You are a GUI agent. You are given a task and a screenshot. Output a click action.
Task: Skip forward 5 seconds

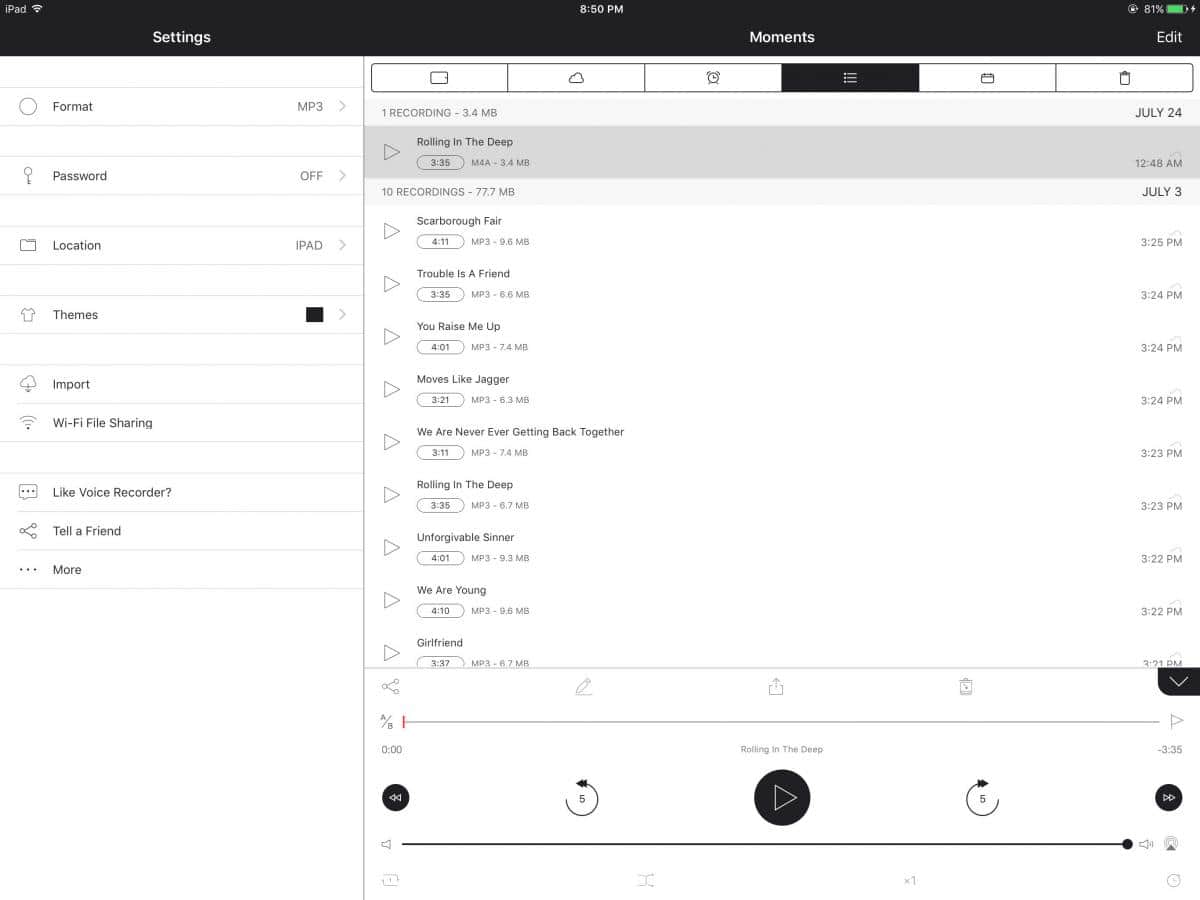982,798
